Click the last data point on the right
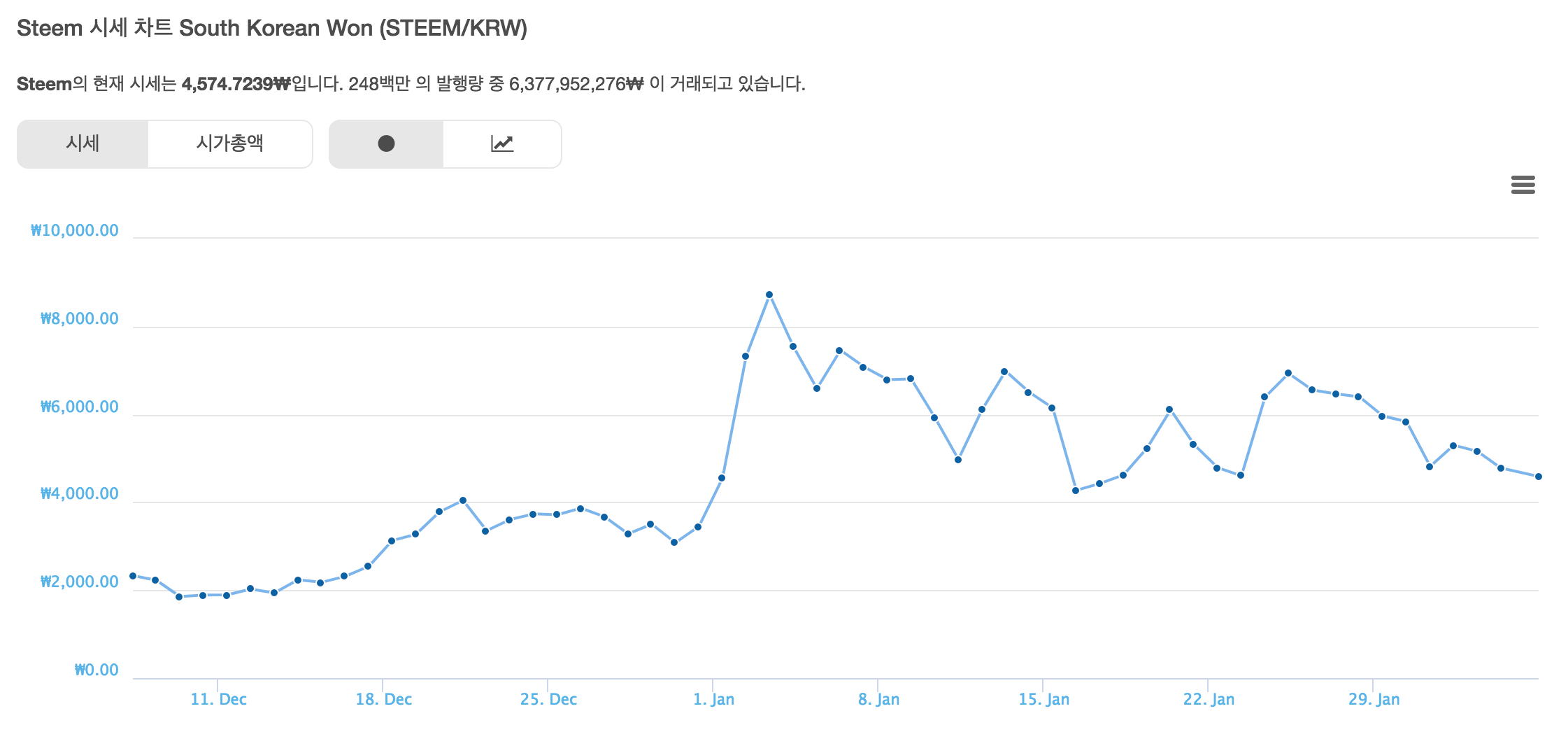 [x=1539, y=477]
